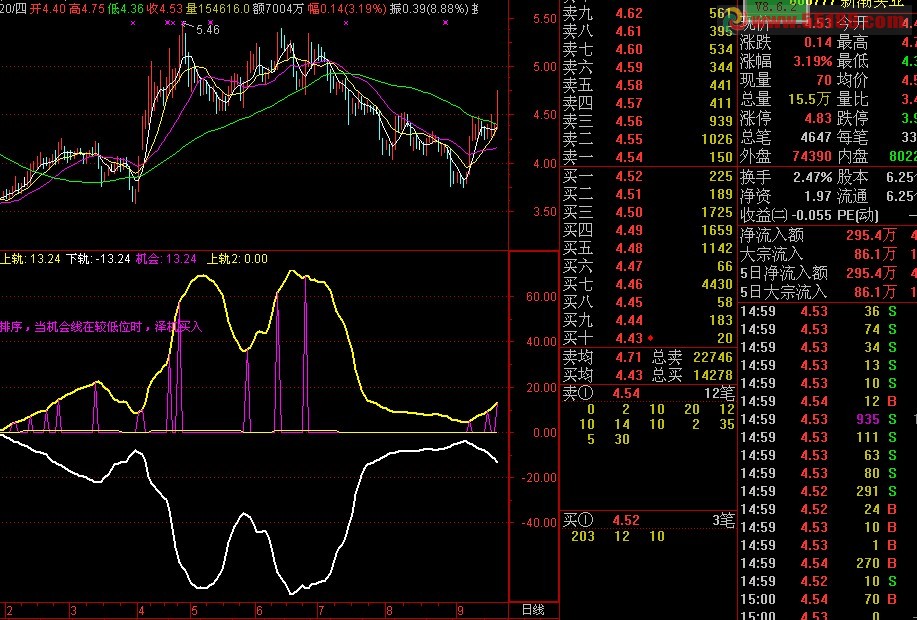Viewport: 917px width, 620px height.
Task: Choose the 买七 bid row at 4.46
Action: [647, 285]
